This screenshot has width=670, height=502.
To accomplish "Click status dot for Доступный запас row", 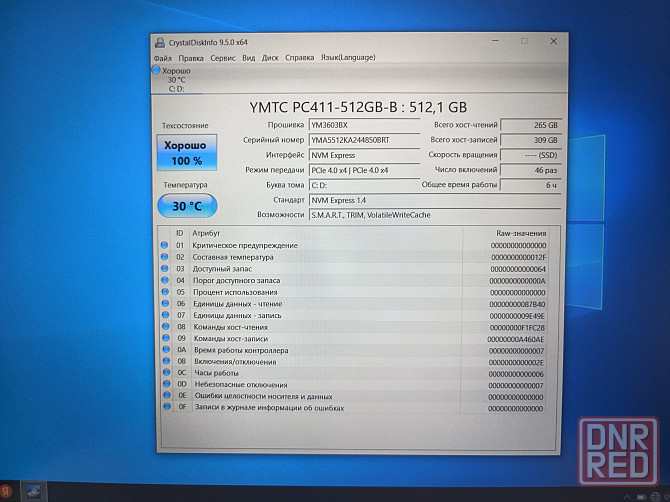I will pos(165,269).
